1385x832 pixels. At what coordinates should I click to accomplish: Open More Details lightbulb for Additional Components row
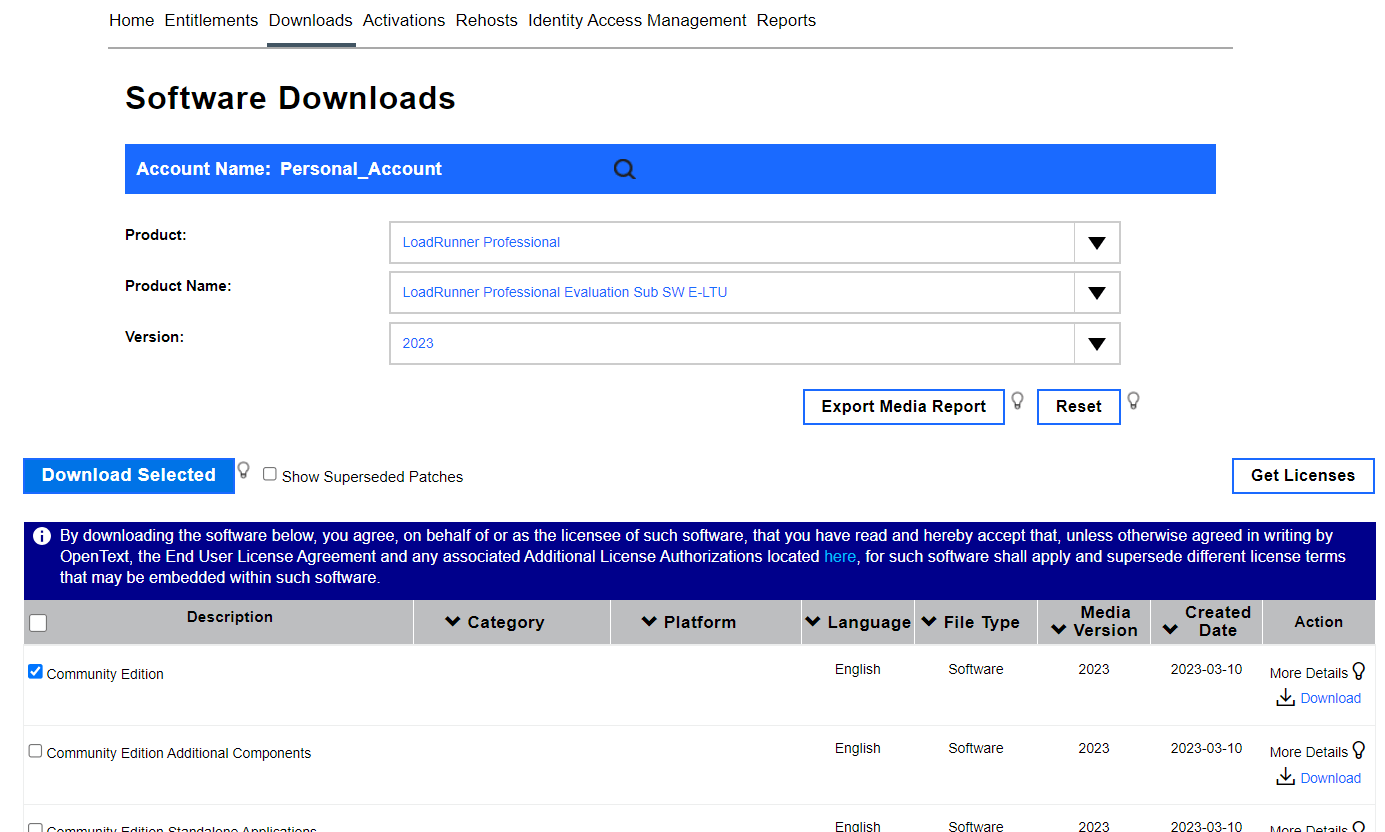tap(1358, 750)
